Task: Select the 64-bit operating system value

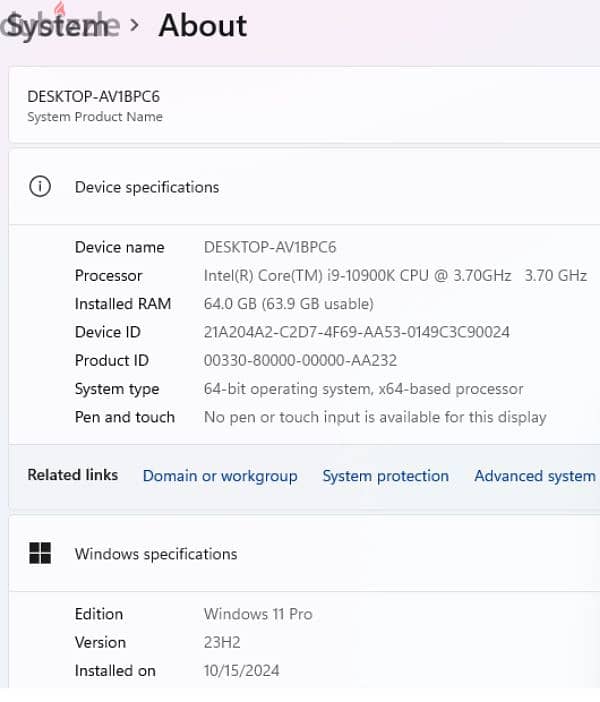Action: [364, 389]
